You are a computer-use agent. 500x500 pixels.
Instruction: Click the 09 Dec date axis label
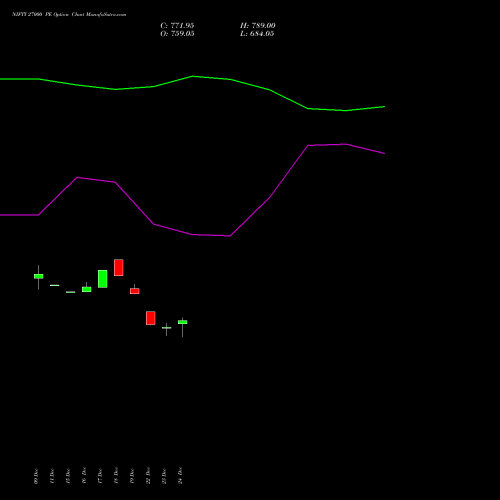(36, 476)
